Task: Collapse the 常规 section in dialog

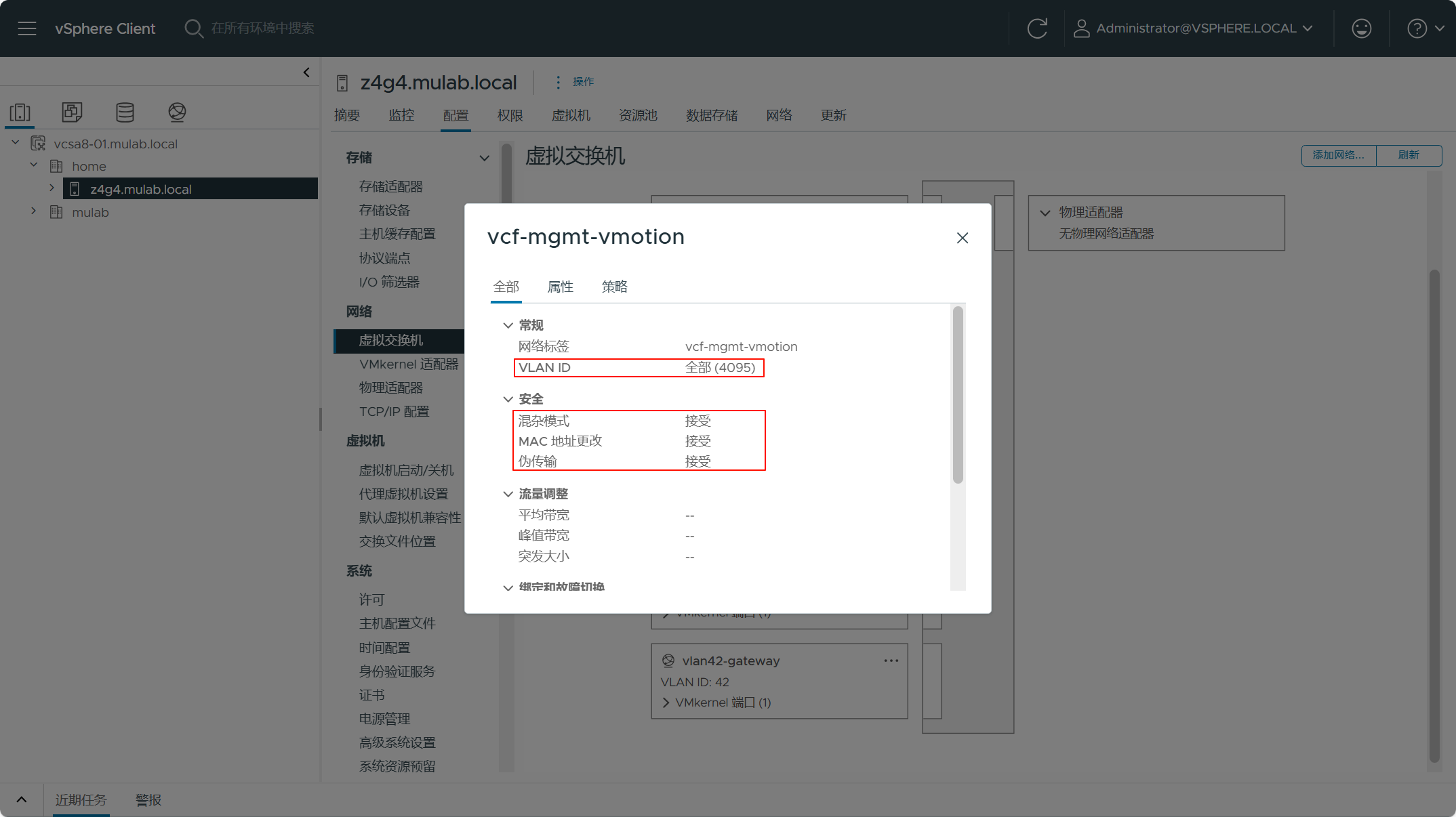Action: (x=508, y=325)
